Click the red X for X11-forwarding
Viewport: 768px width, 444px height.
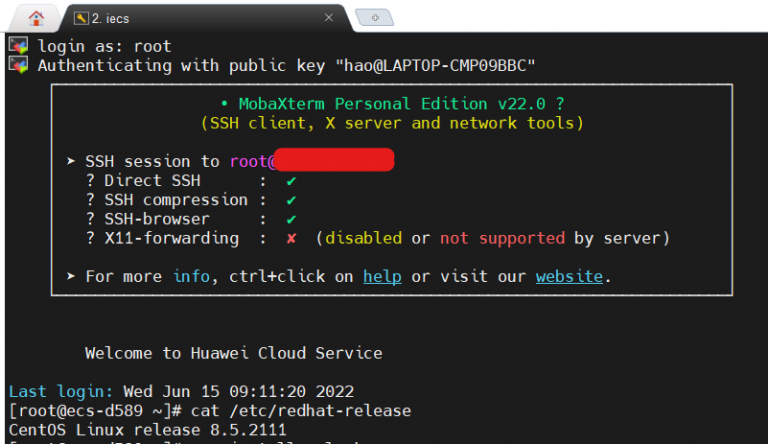291,238
